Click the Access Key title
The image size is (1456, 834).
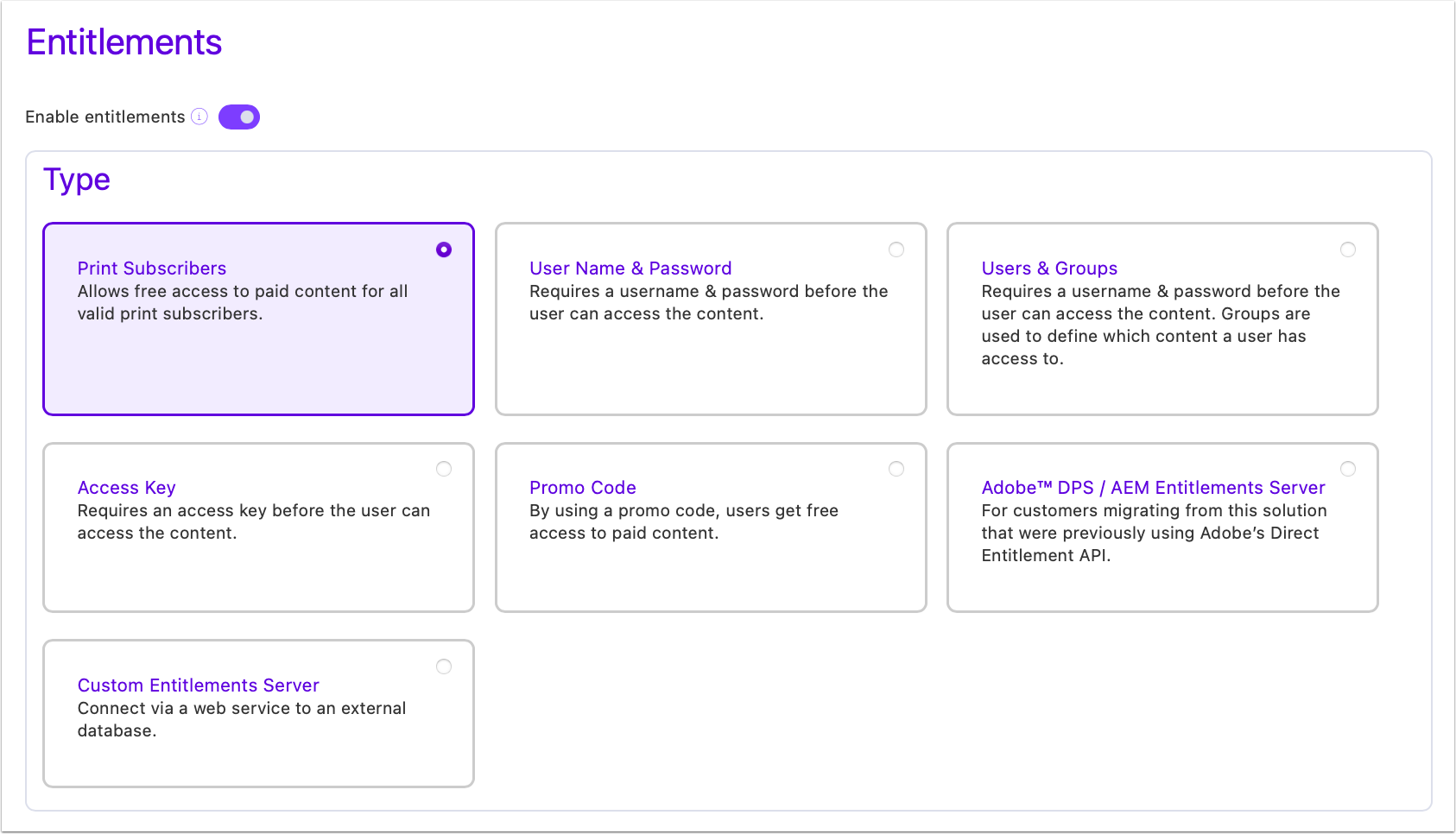(127, 488)
